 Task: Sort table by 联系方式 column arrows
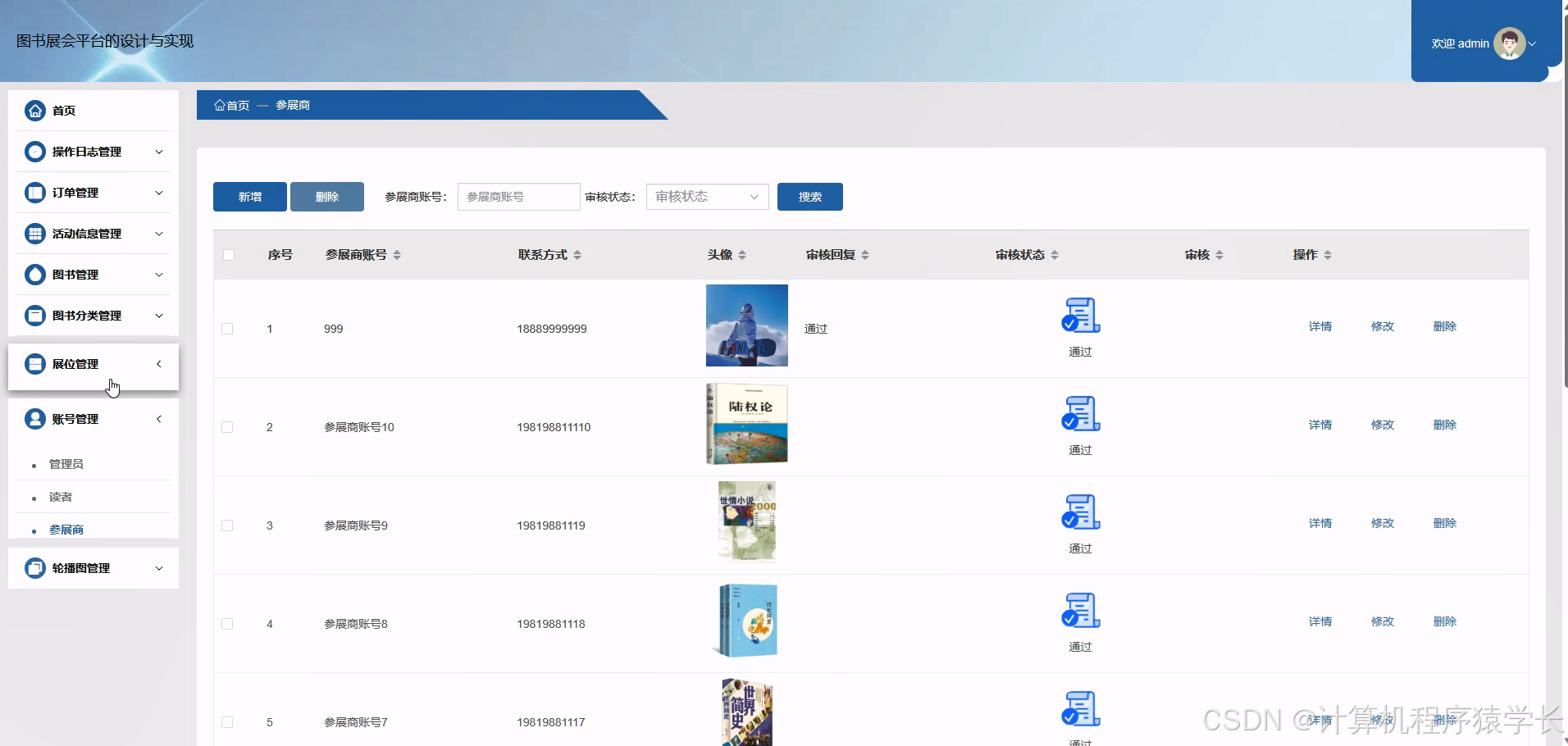(x=578, y=254)
